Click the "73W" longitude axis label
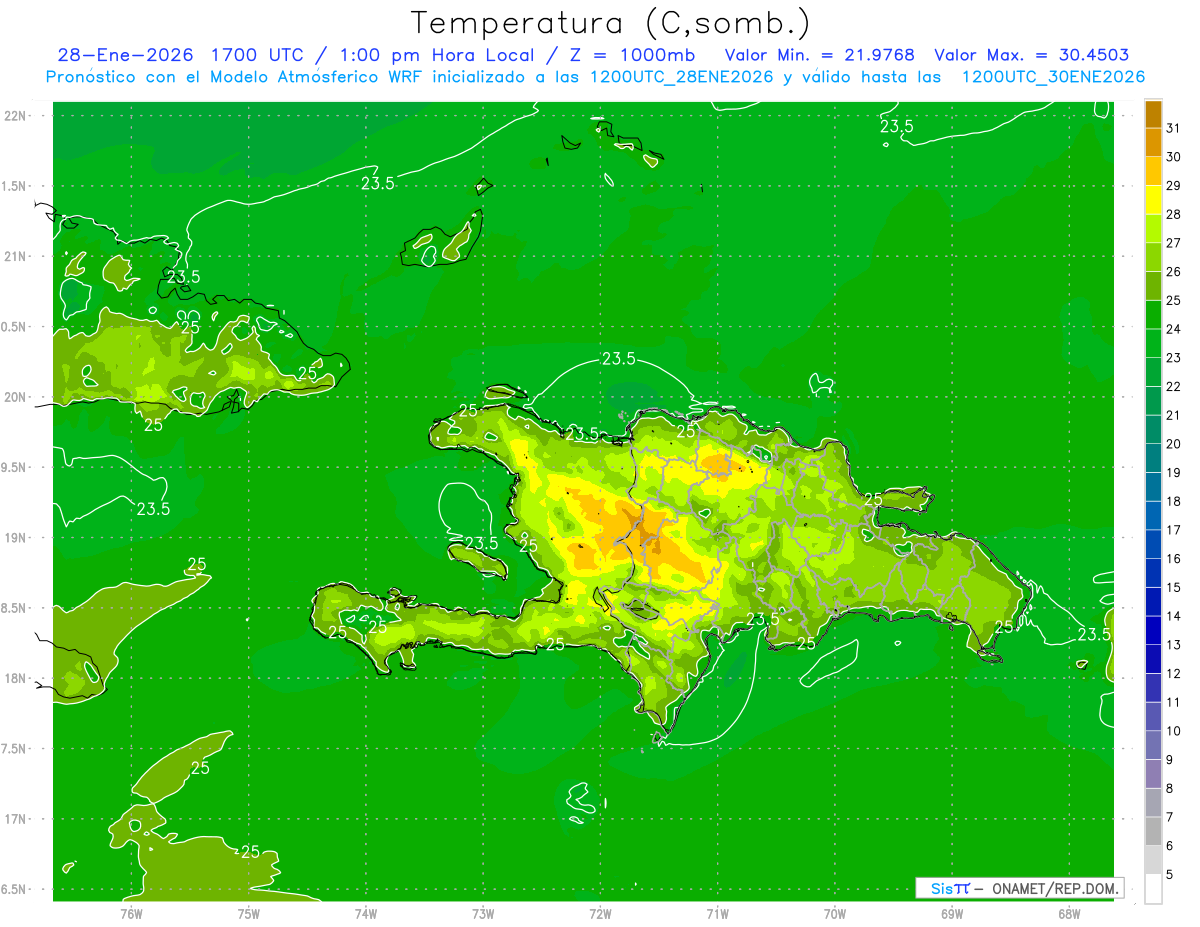This screenshot has height=927, width=1200. click(483, 914)
